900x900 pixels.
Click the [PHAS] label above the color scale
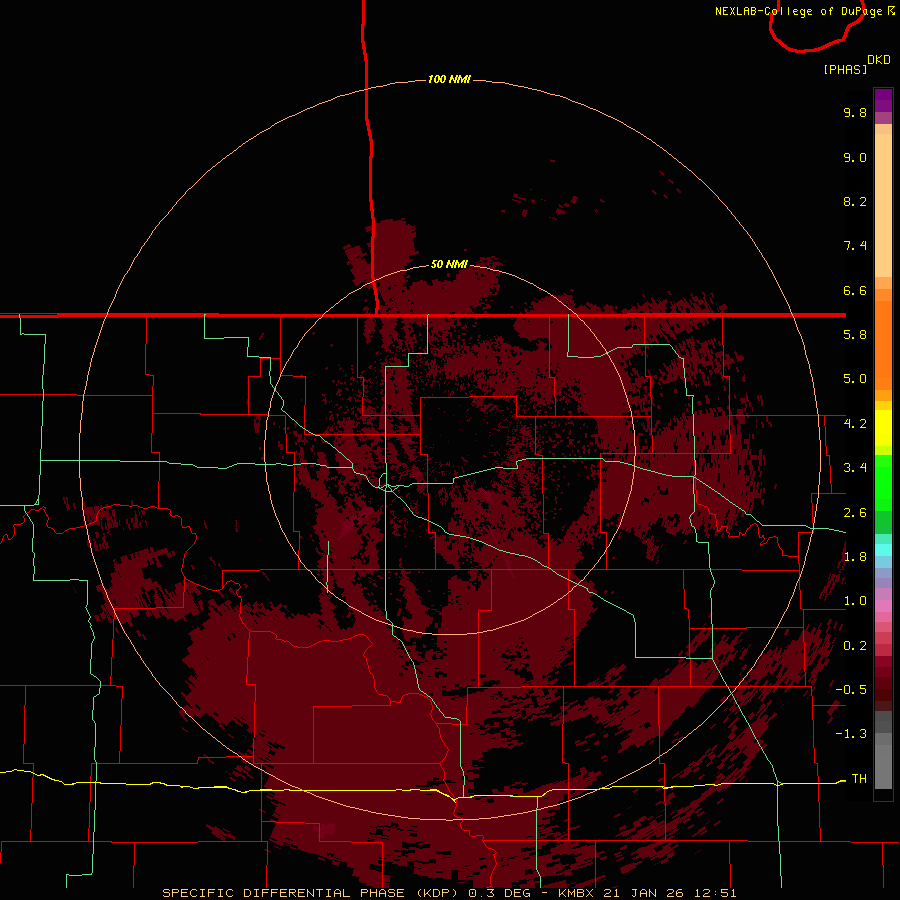point(845,69)
